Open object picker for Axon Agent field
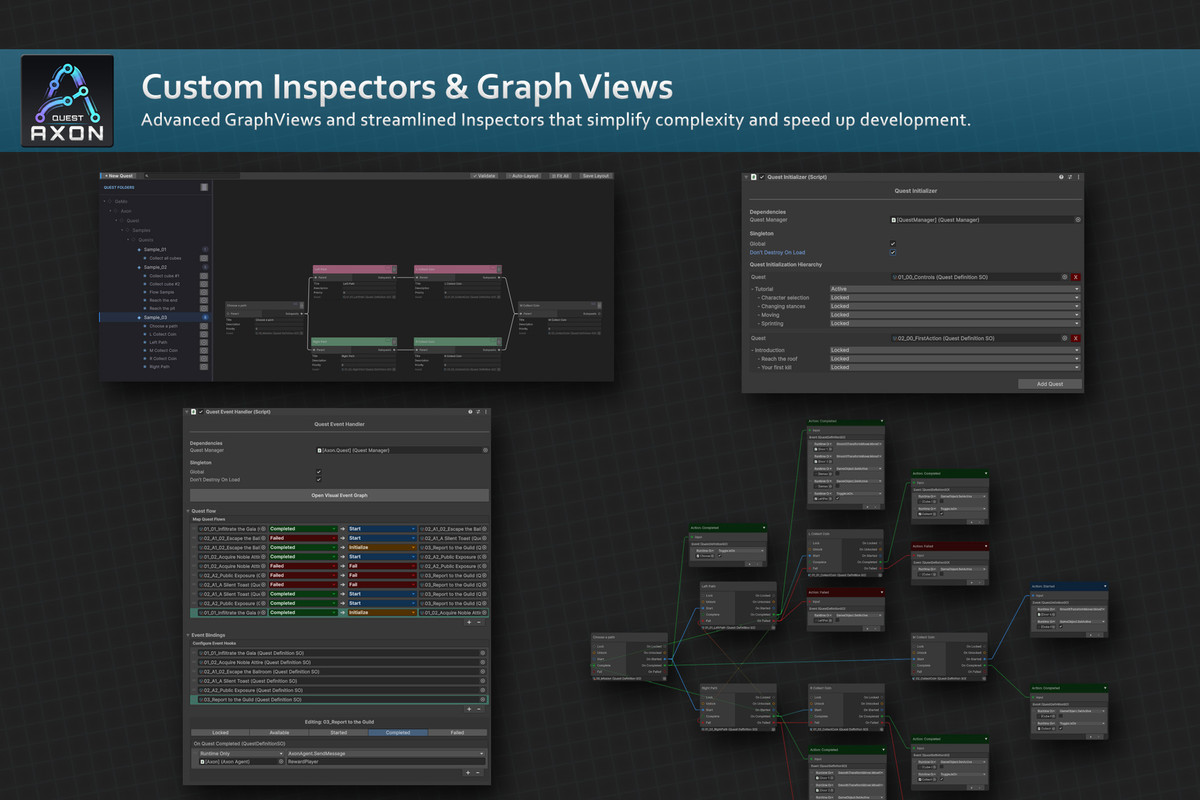Image resolution: width=1200 pixels, height=800 pixels. (x=281, y=762)
